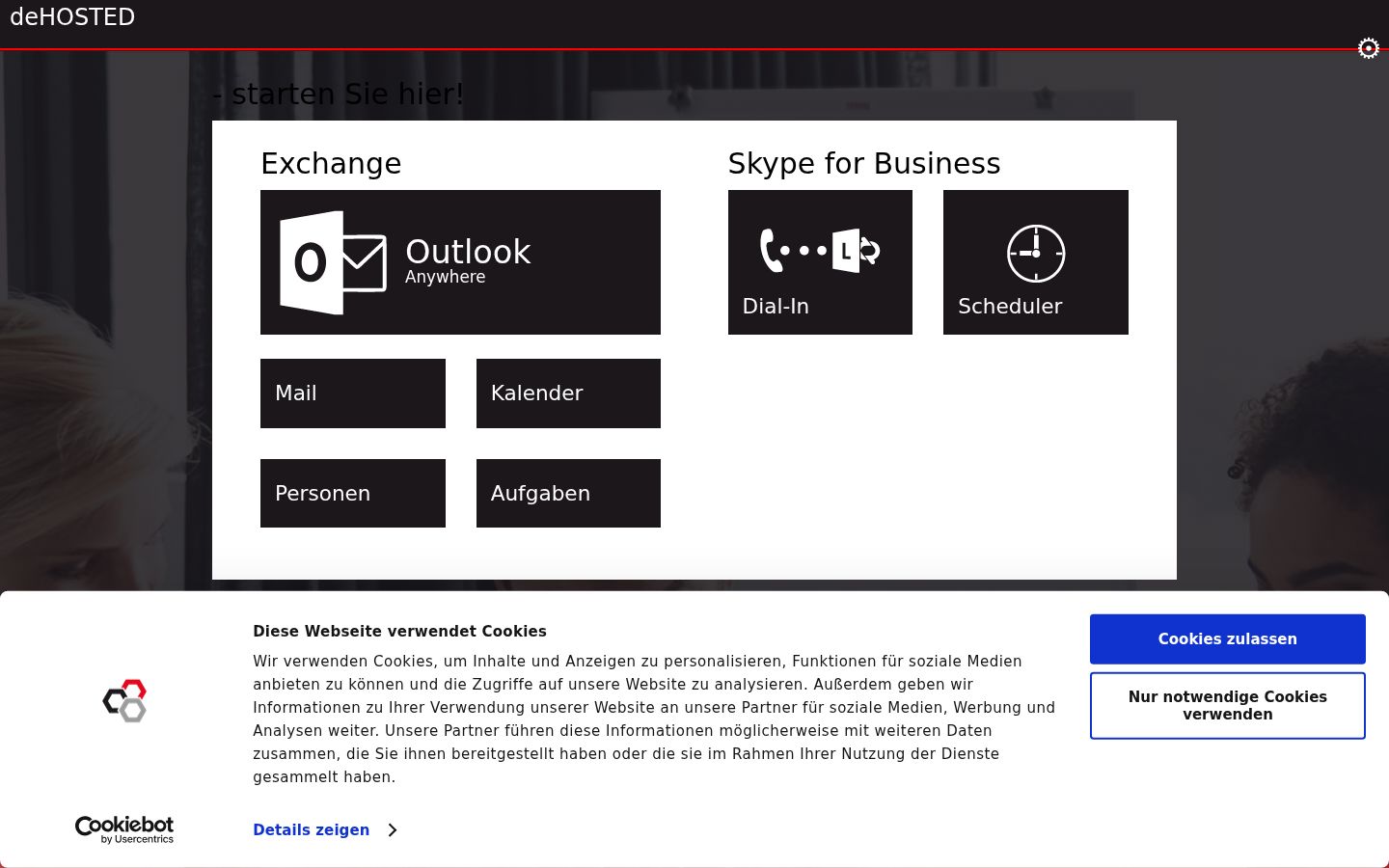The height and width of the screenshot is (868, 1389).
Task: Click the Dial-In phone icon
Action: click(820, 251)
